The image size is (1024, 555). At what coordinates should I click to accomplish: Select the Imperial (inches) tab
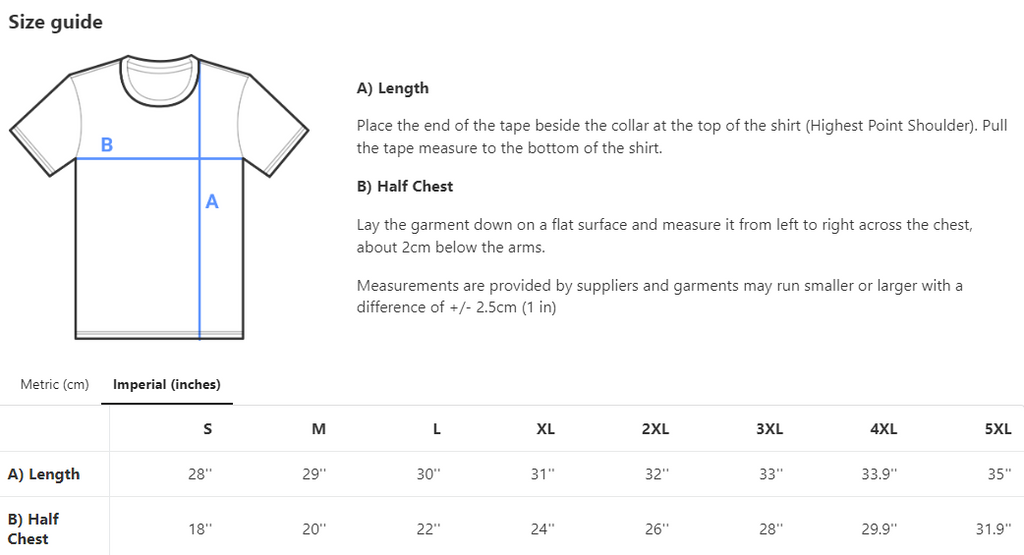(x=167, y=385)
